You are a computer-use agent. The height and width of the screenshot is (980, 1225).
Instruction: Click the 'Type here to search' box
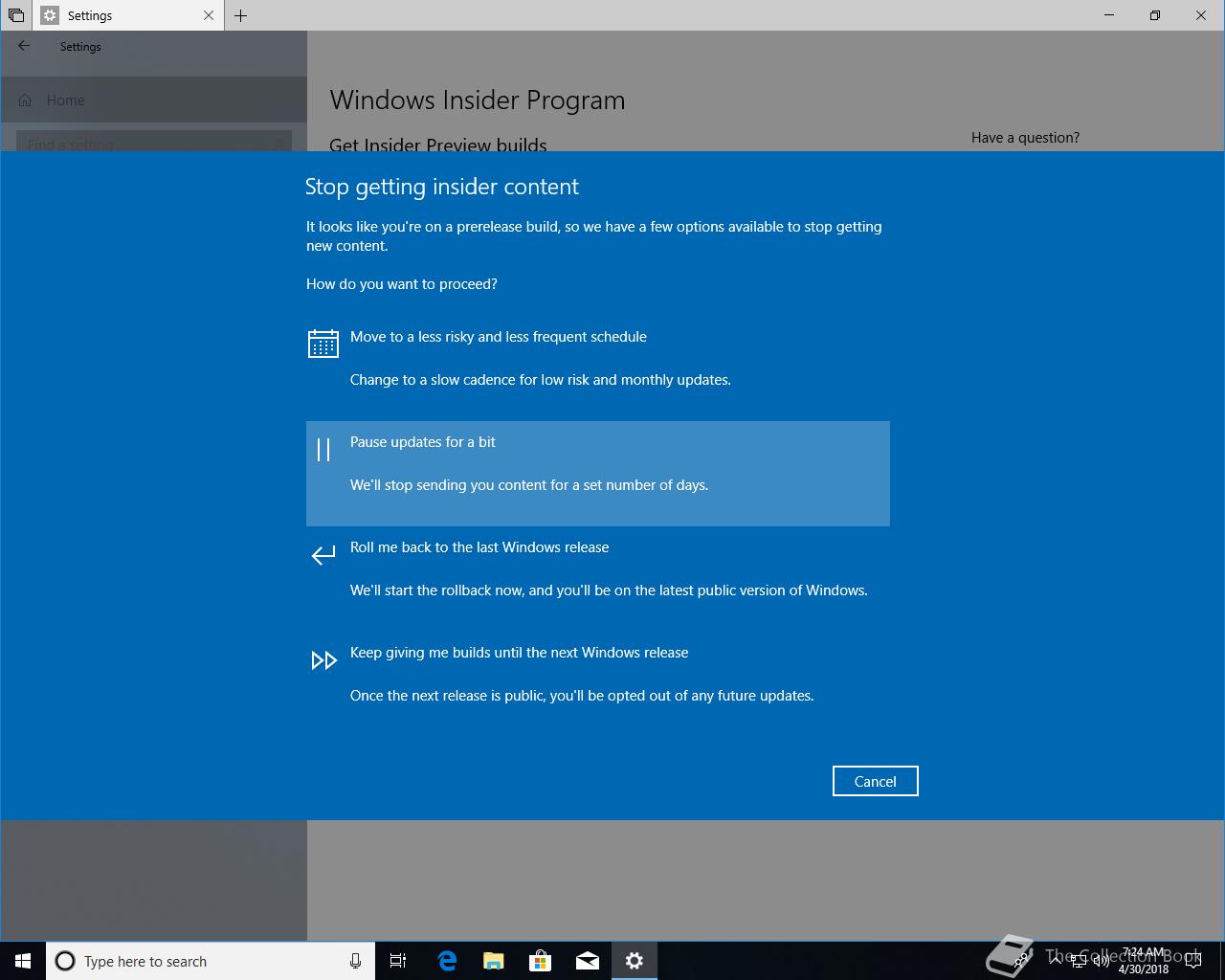tap(211, 961)
